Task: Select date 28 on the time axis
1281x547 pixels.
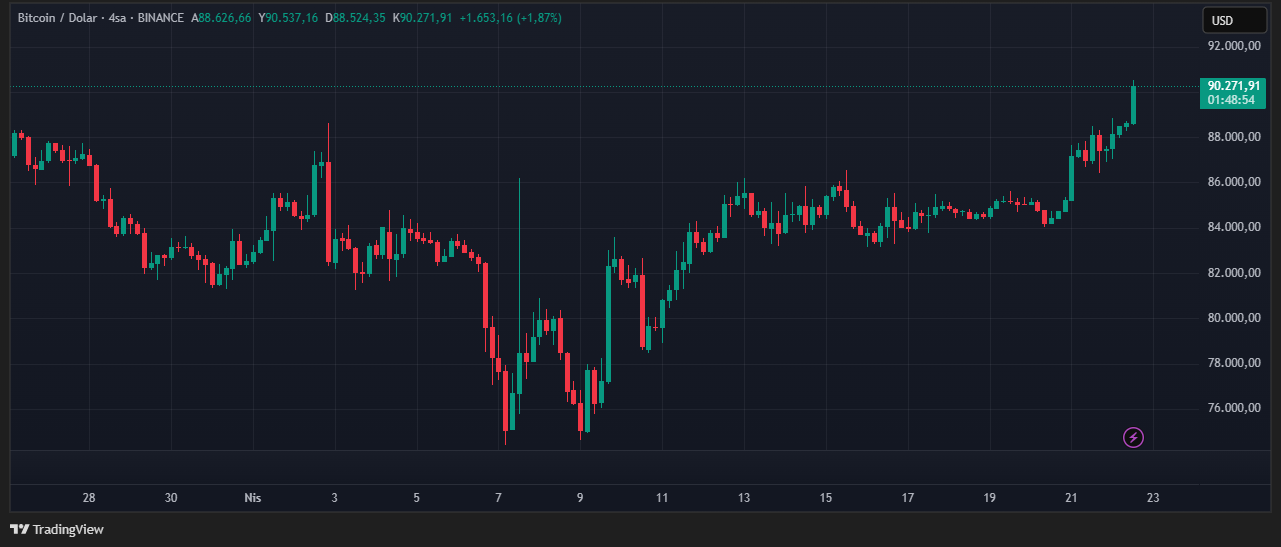Action: point(89,497)
